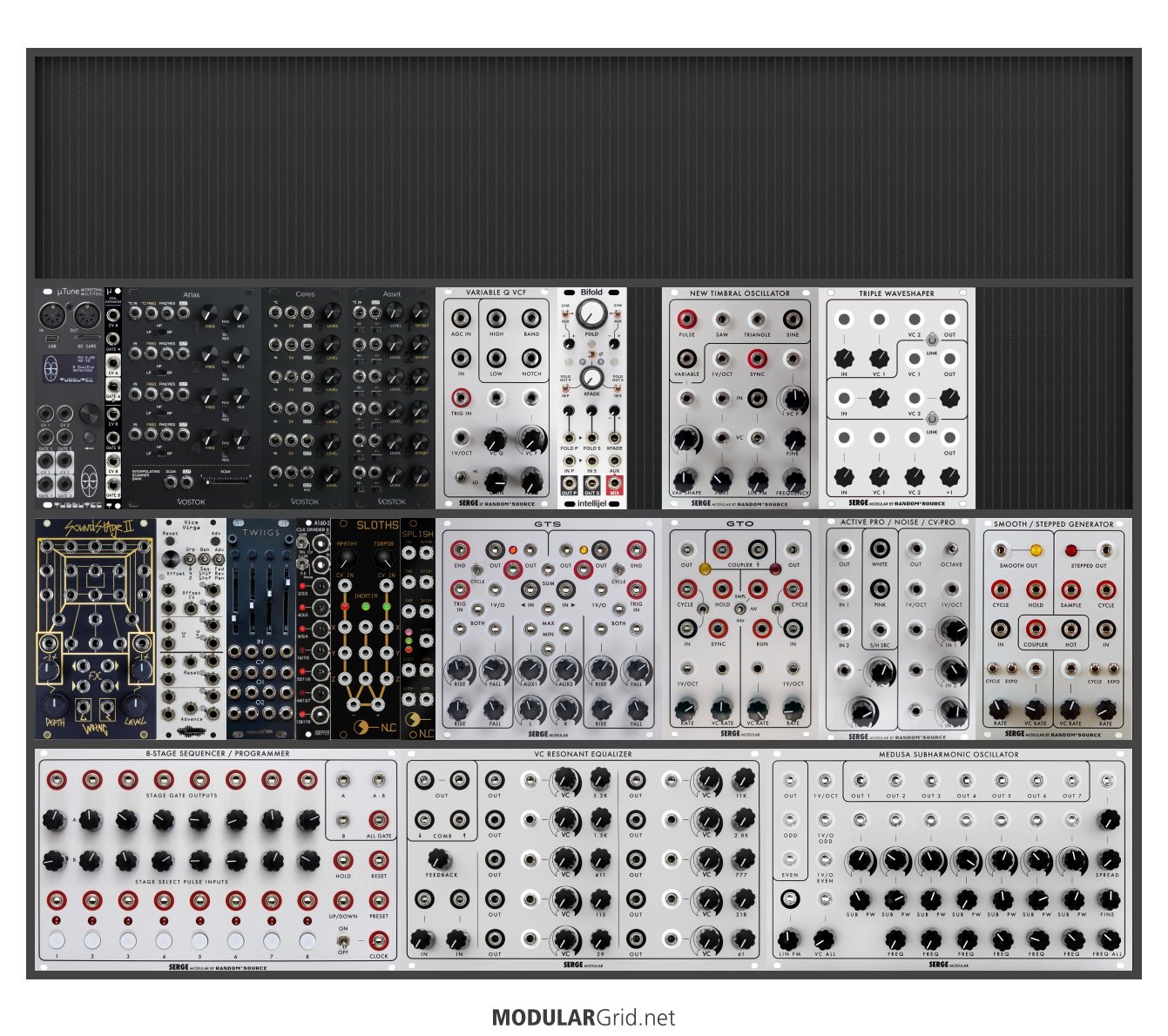Click the TRIG IN jack on Variable Q VCF
1168x1036 pixels.
tap(461, 397)
